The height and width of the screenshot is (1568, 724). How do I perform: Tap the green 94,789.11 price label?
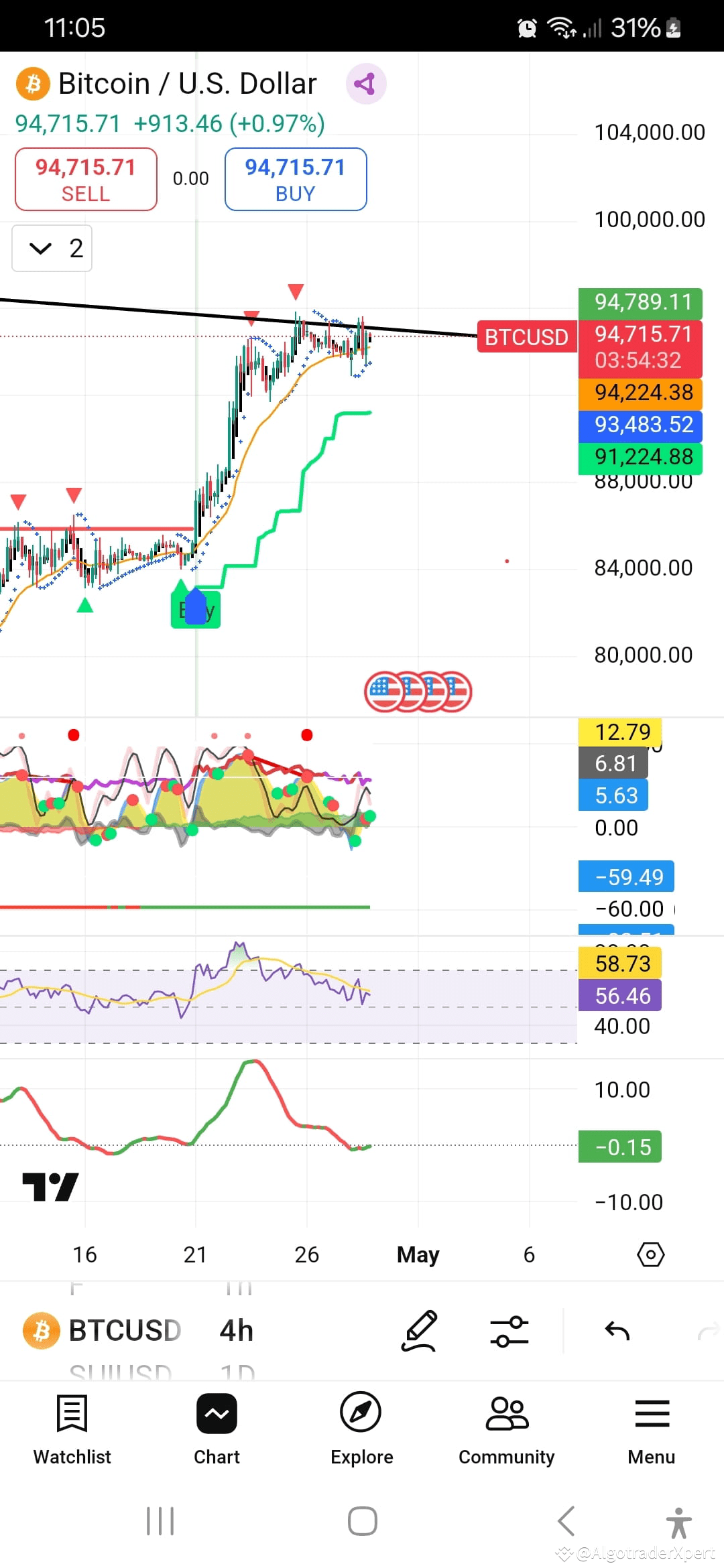640,302
